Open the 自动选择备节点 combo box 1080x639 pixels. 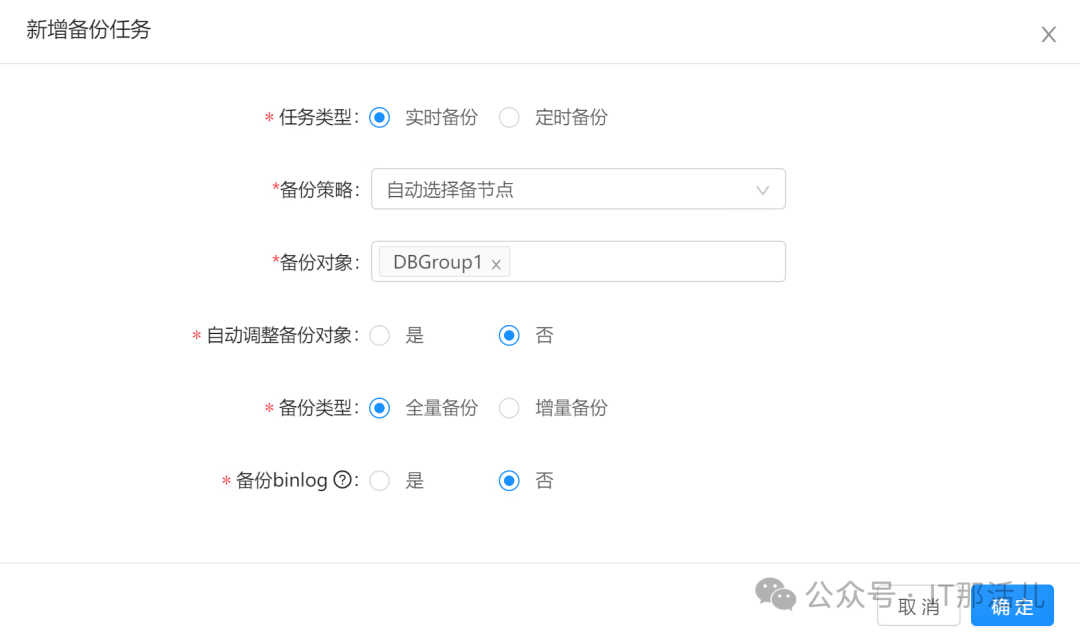(560, 189)
